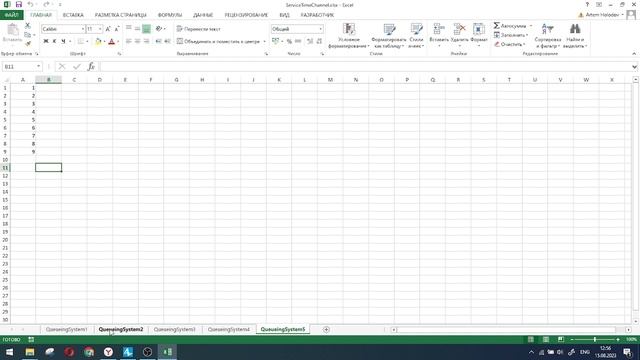Open the Calibri font name dropdown
The image size is (640, 360).
[83, 29]
